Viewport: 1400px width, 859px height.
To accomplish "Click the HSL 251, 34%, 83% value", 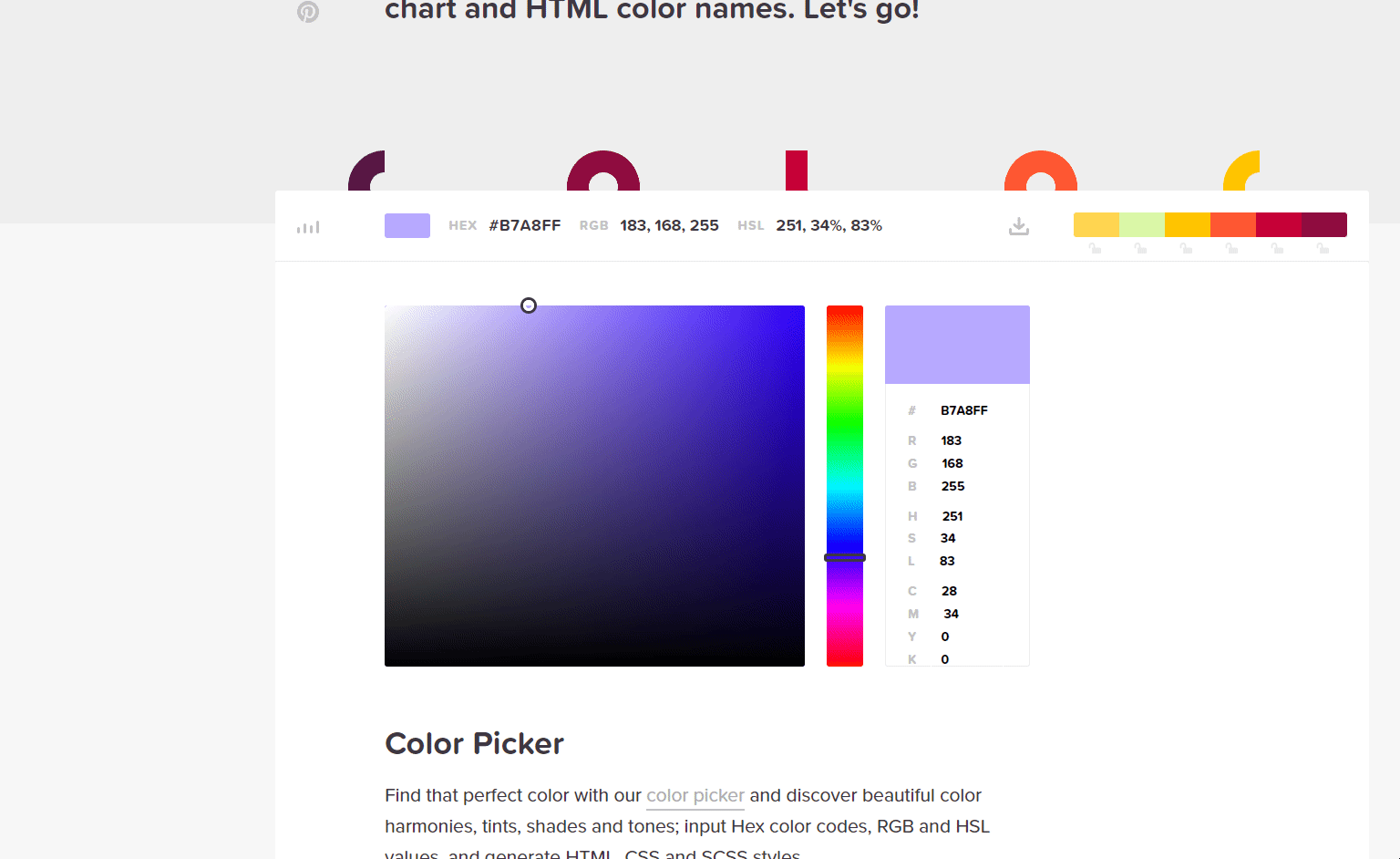I will 829,225.
